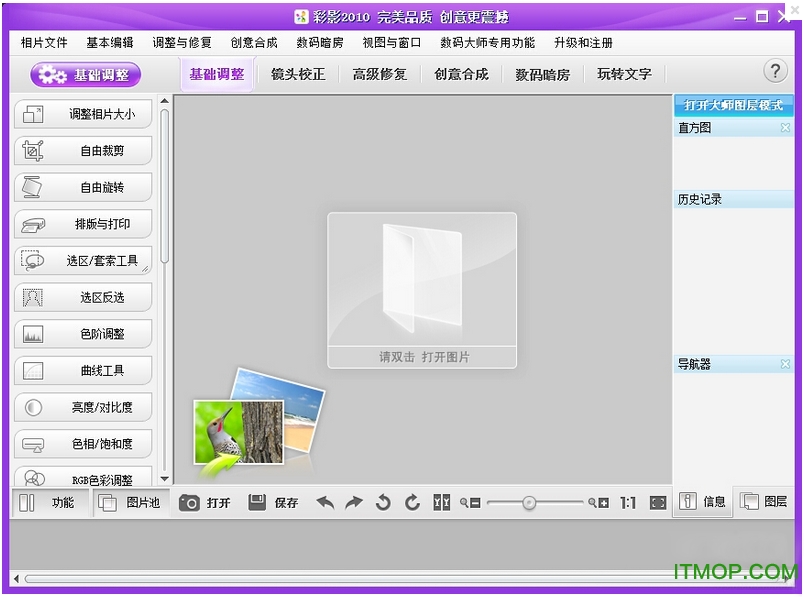
Task: Adjust 亮度/对比度 brightness contrast
Action: tap(83, 407)
